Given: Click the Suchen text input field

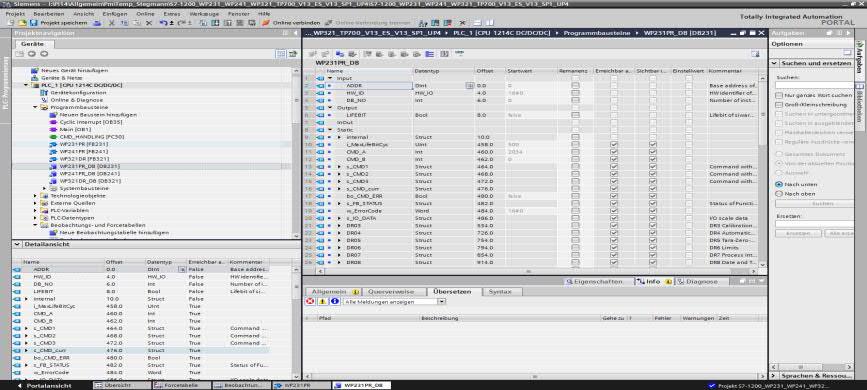Looking at the screenshot, I should point(813,85).
